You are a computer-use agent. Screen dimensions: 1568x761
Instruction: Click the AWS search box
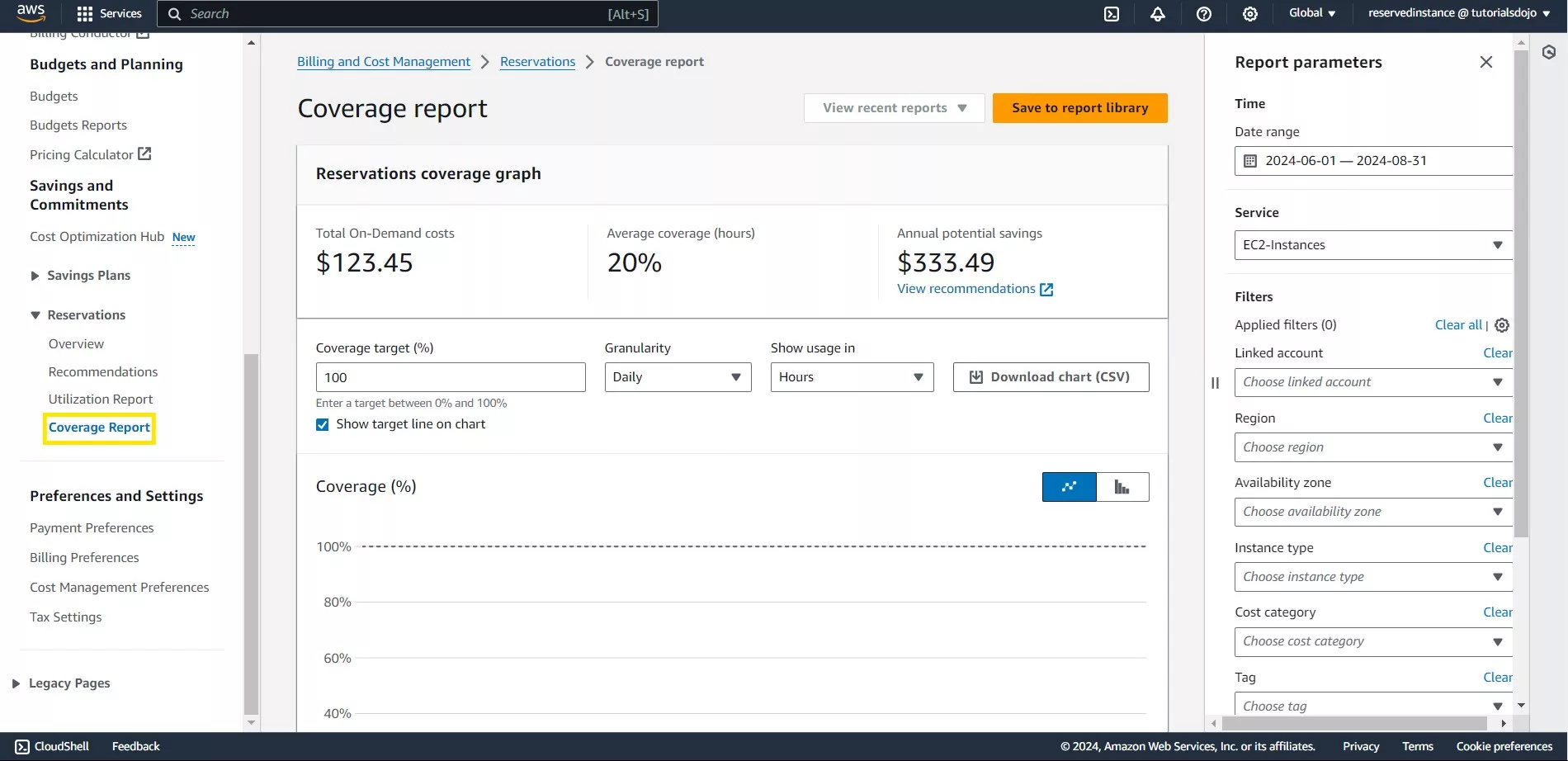pos(408,14)
